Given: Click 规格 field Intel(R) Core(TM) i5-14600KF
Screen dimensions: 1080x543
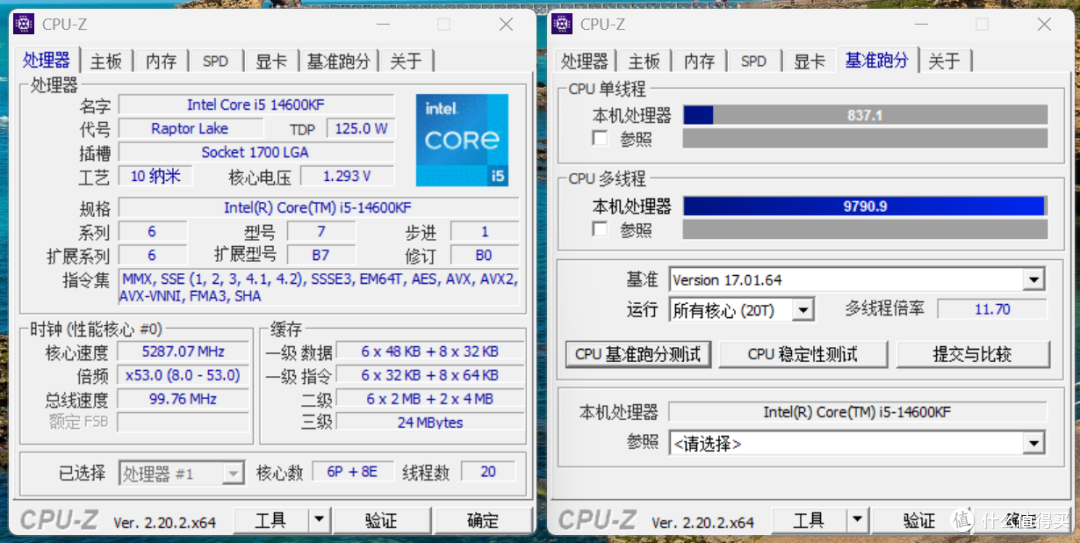Looking at the screenshot, I should 318,207.
